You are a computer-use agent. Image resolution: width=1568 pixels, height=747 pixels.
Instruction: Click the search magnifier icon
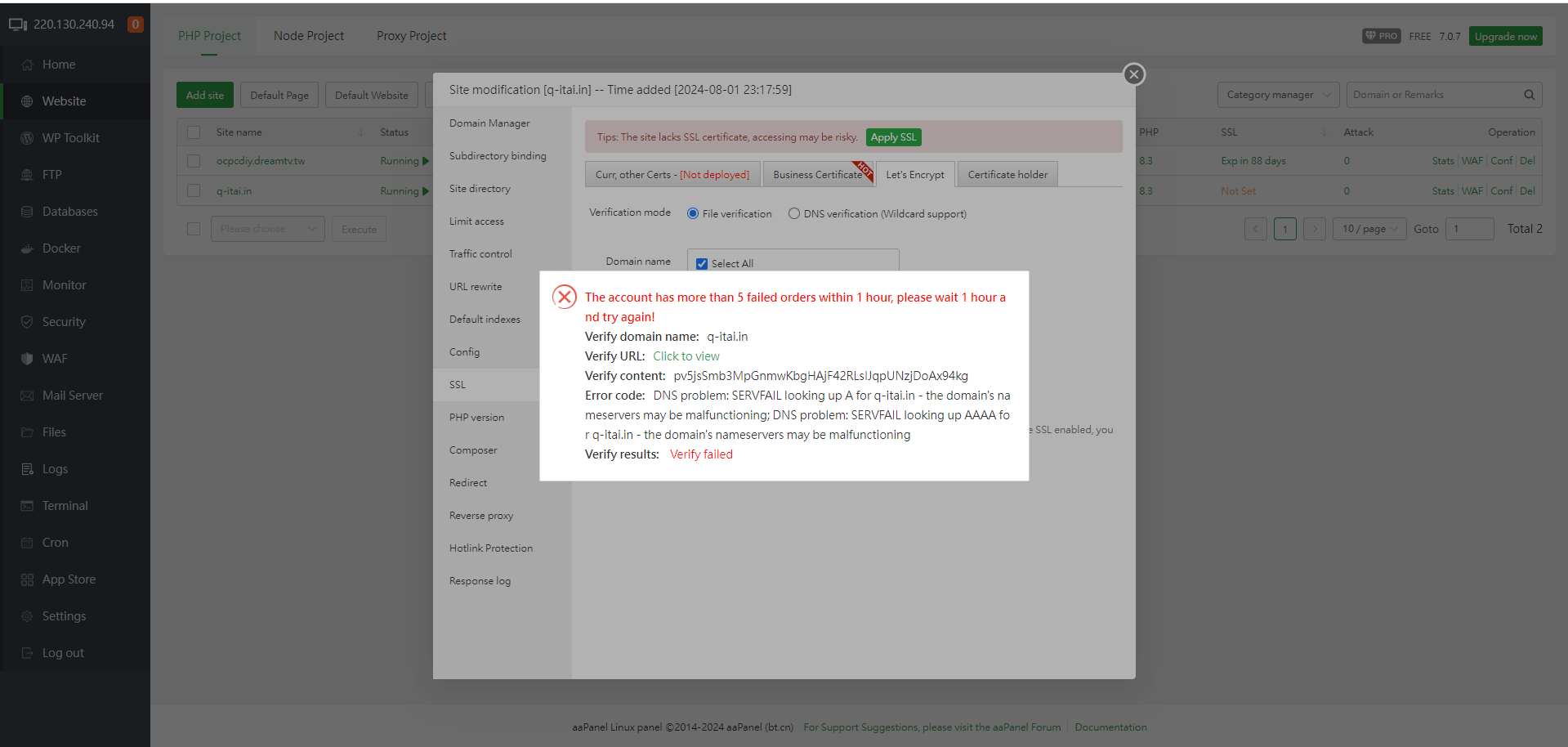(x=1529, y=95)
